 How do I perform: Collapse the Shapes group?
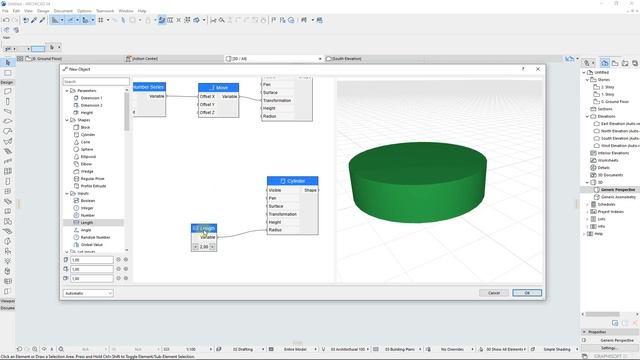point(67,120)
